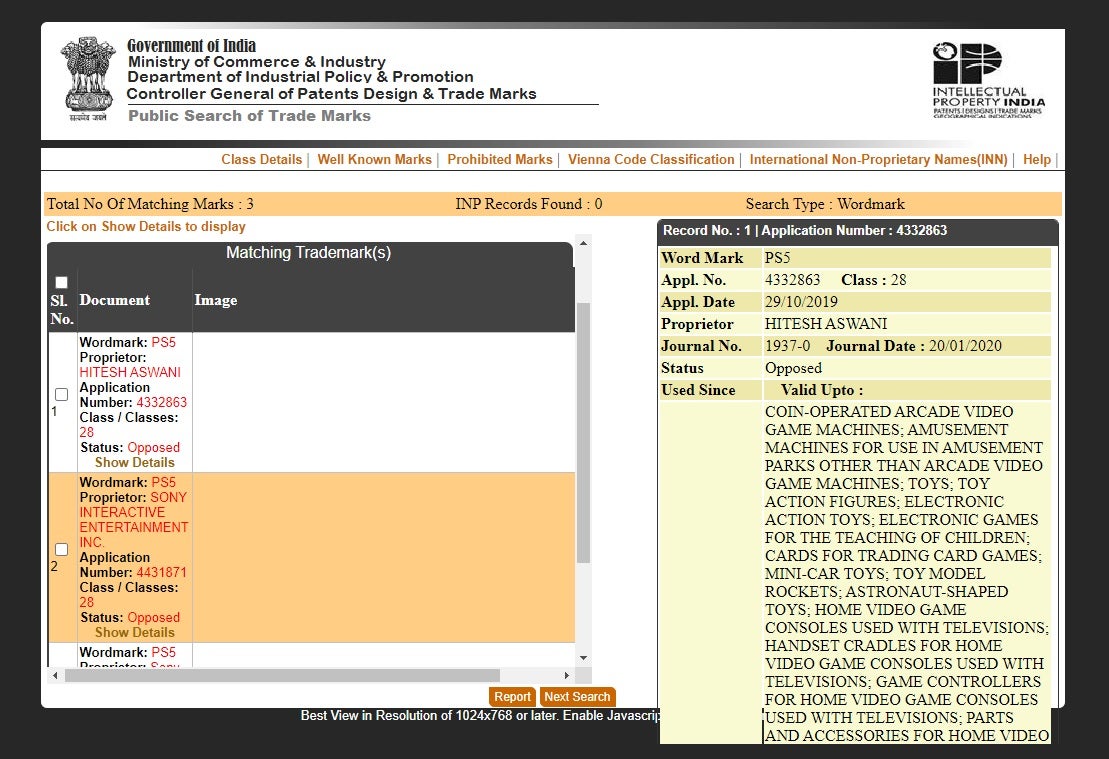Show Details for application 4332863
This screenshot has height=759, width=1109.
[134, 462]
